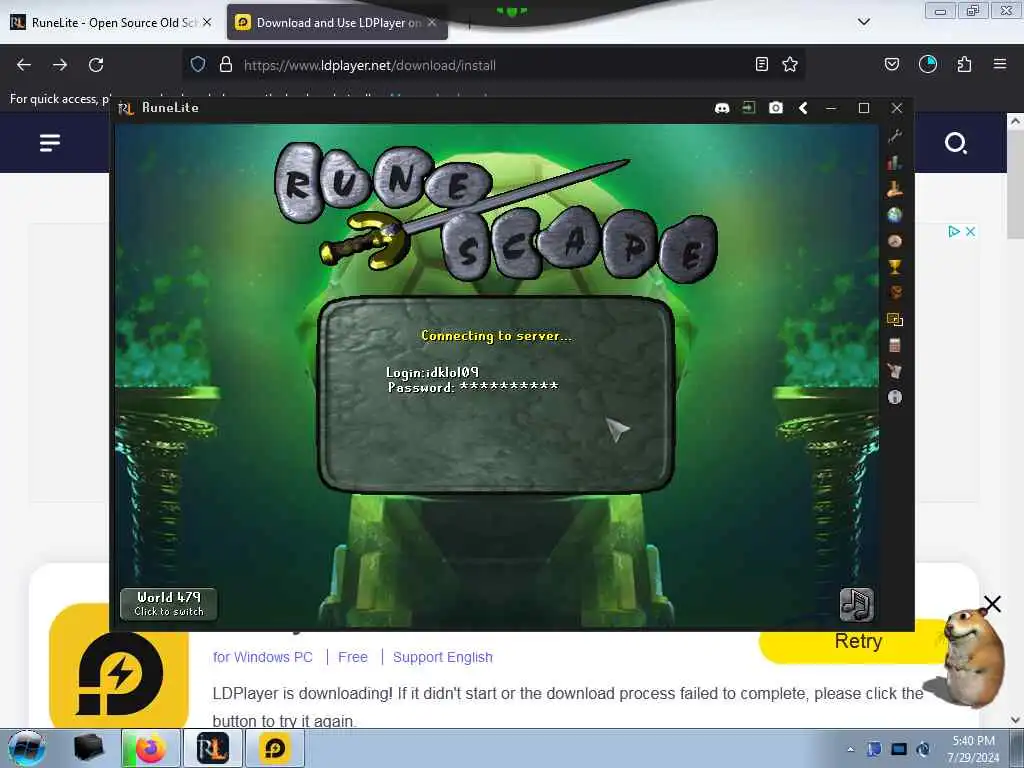Go forward in Firefox
The image size is (1024, 768).
(60, 65)
